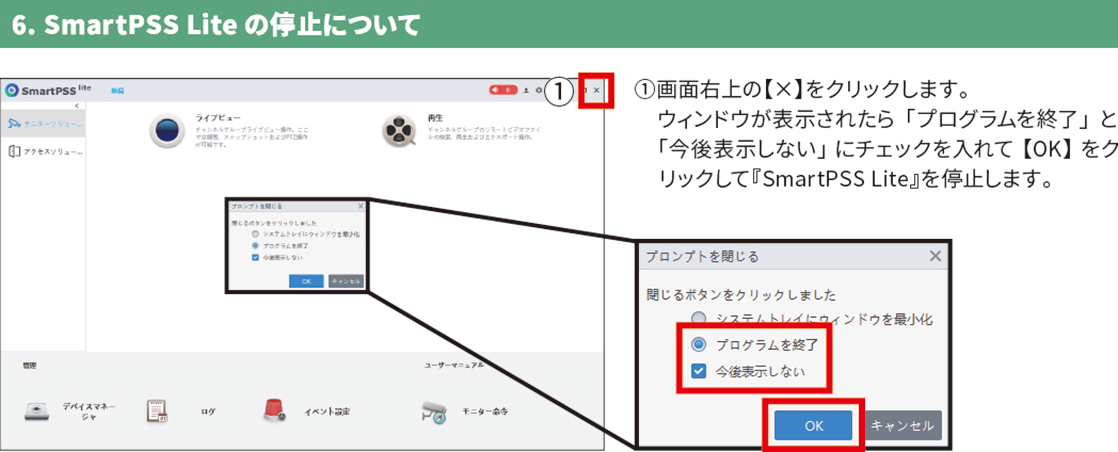
Task: Click 閉じるボタンをクリックしました text in enlarged dialog
Action: pyautogui.click(x=742, y=294)
